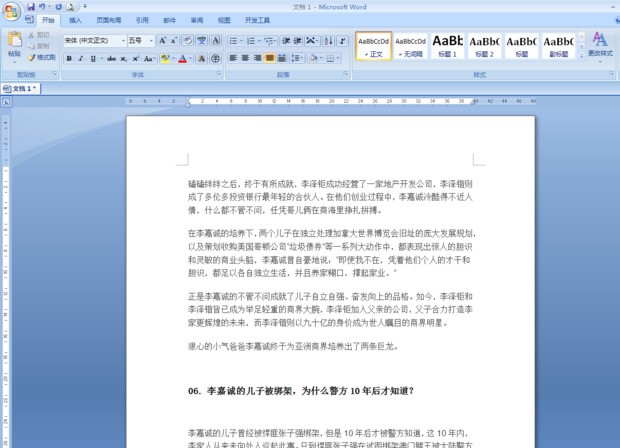Save document via Quick Access toolbar

31,7
